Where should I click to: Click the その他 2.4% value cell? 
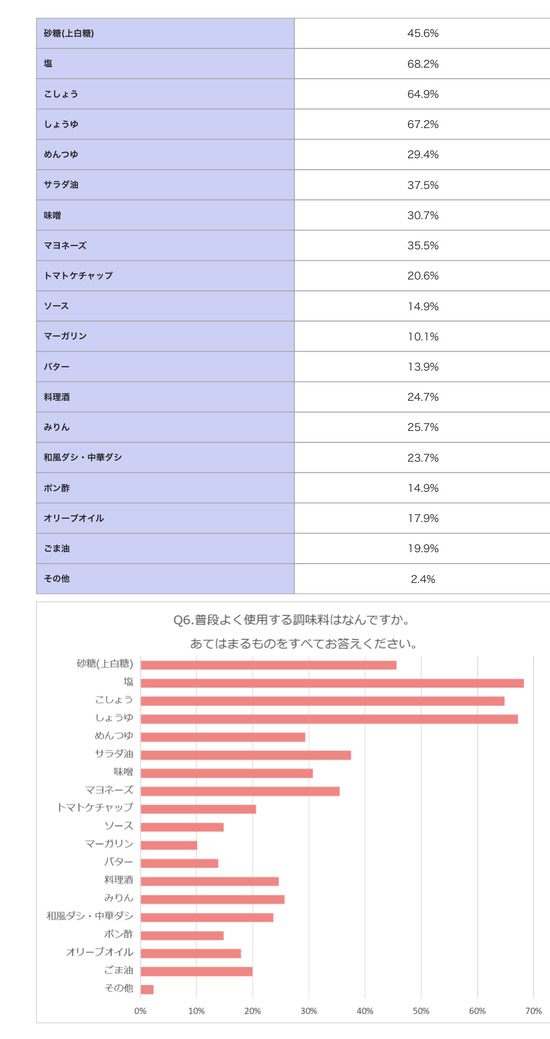[422, 579]
